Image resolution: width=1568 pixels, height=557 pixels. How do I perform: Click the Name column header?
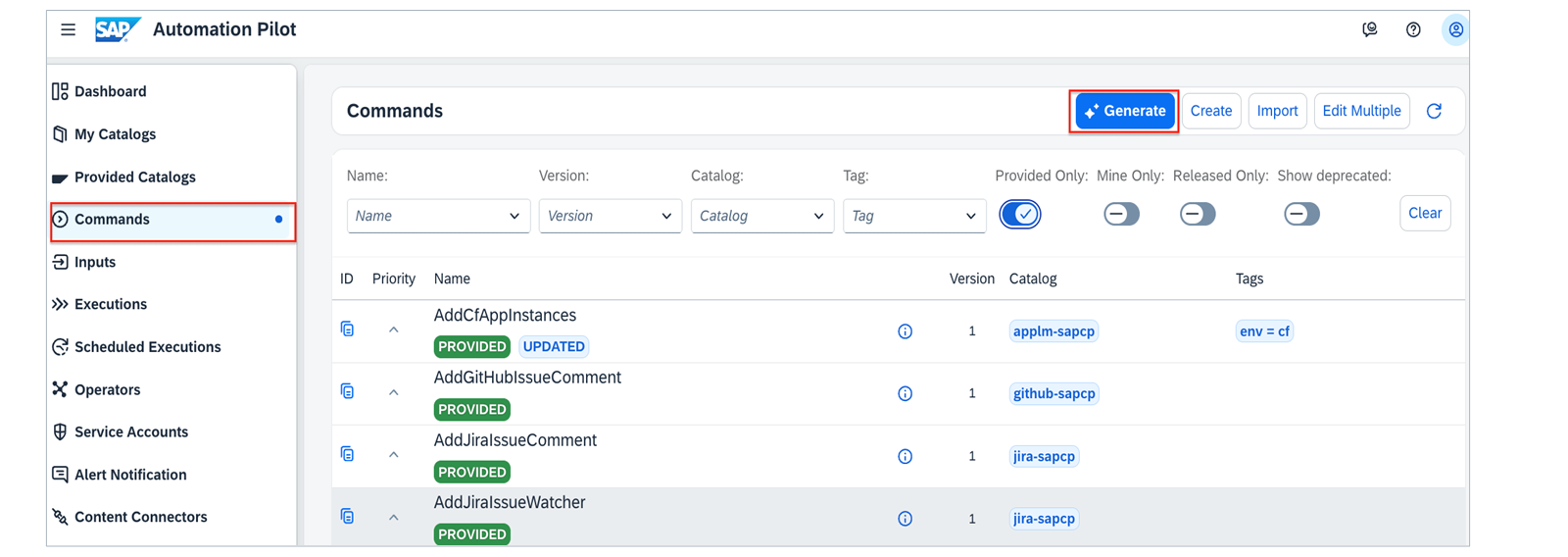[x=452, y=278]
